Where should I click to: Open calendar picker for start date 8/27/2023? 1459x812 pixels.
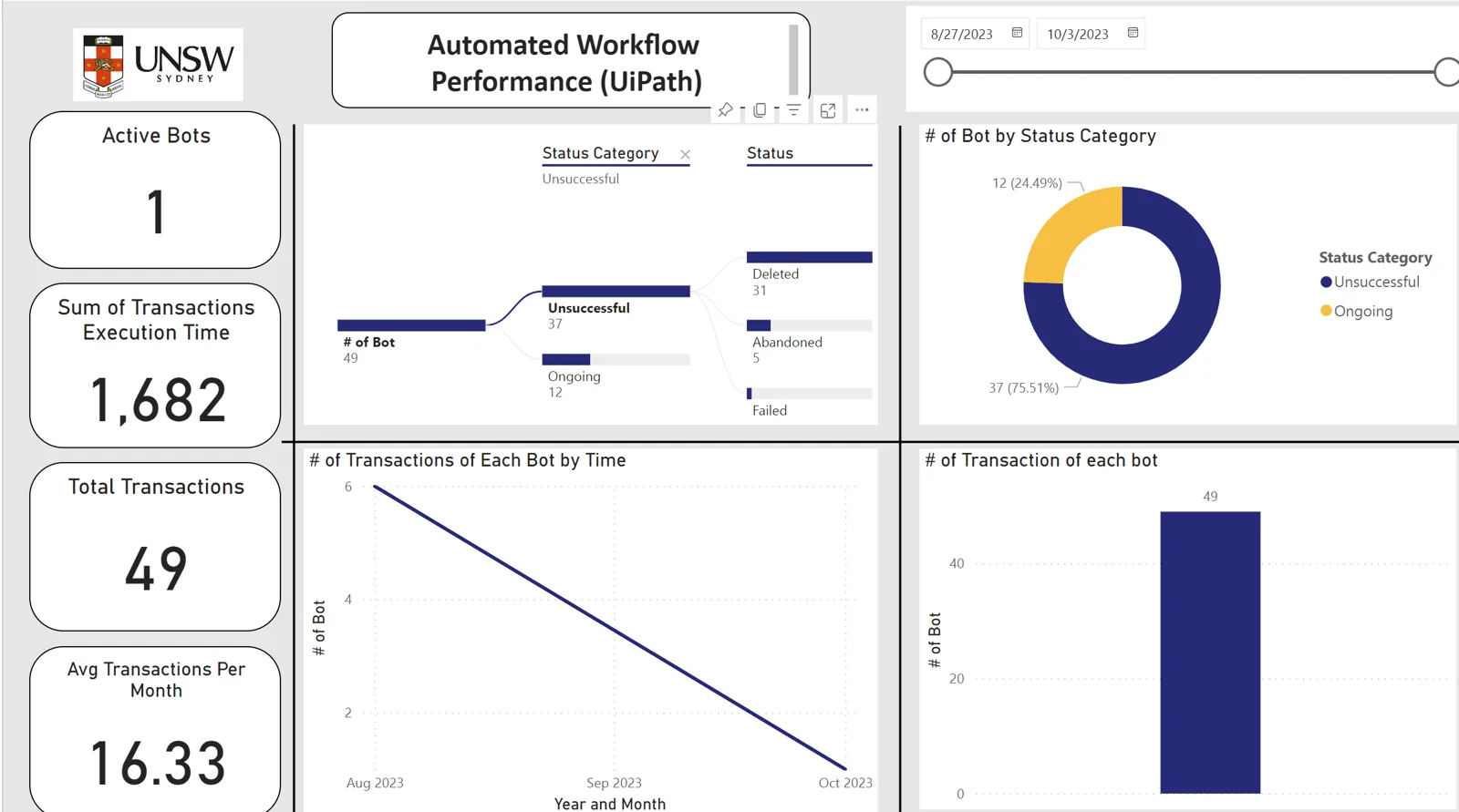1017,33
